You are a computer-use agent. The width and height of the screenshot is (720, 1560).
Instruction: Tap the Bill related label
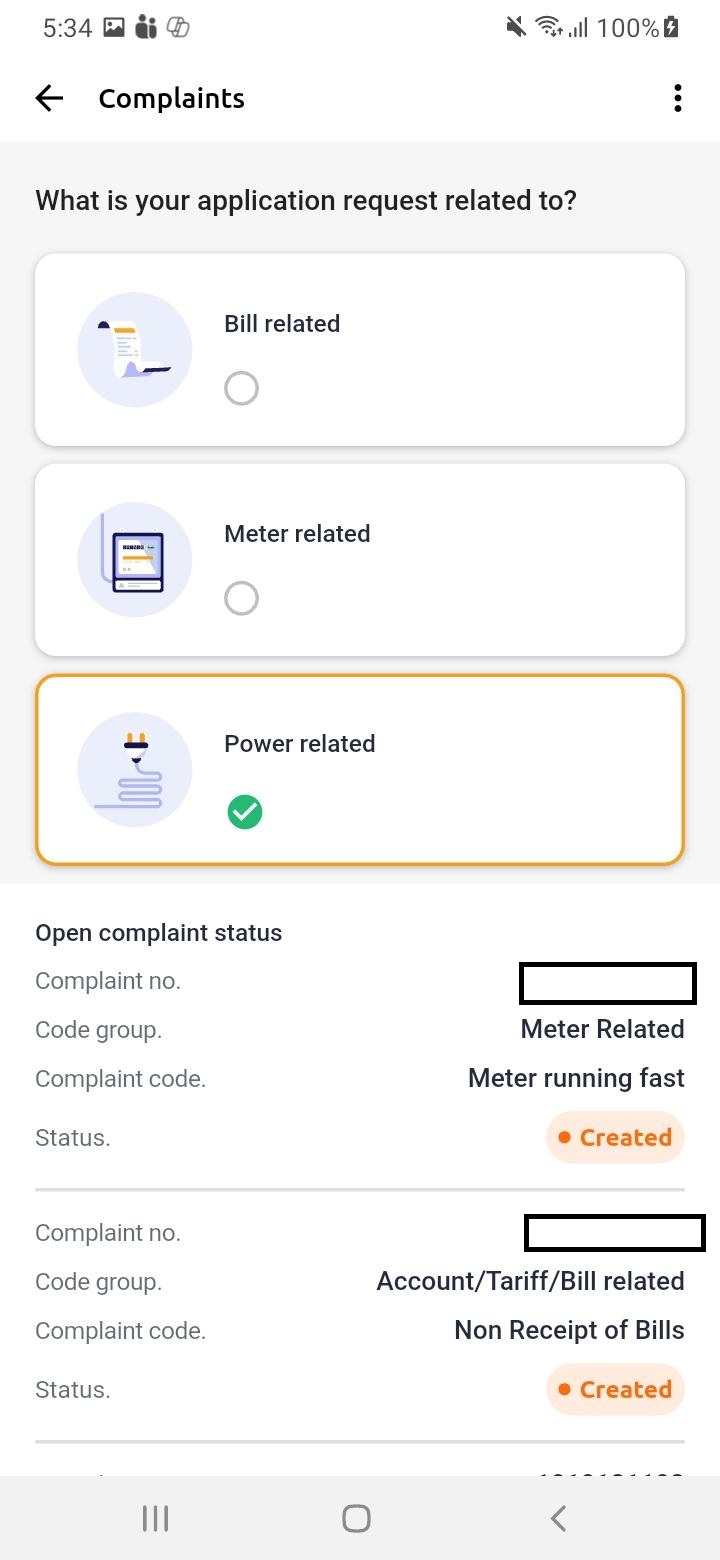coord(282,324)
